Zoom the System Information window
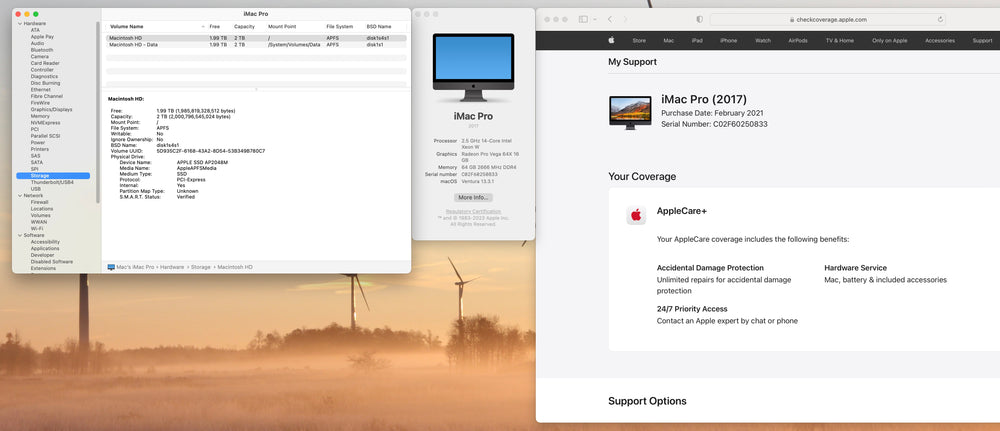 point(36,14)
